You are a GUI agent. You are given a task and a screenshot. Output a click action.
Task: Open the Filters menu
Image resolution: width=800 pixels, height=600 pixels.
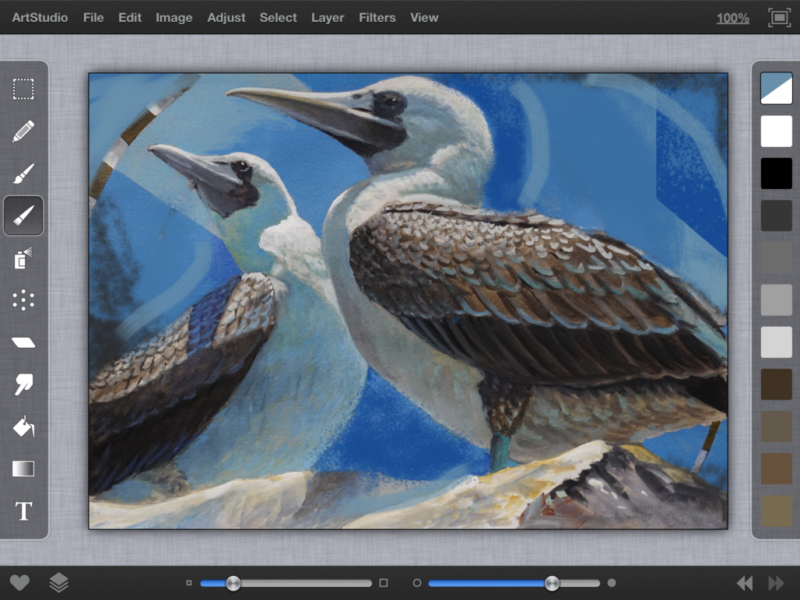point(377,18)
